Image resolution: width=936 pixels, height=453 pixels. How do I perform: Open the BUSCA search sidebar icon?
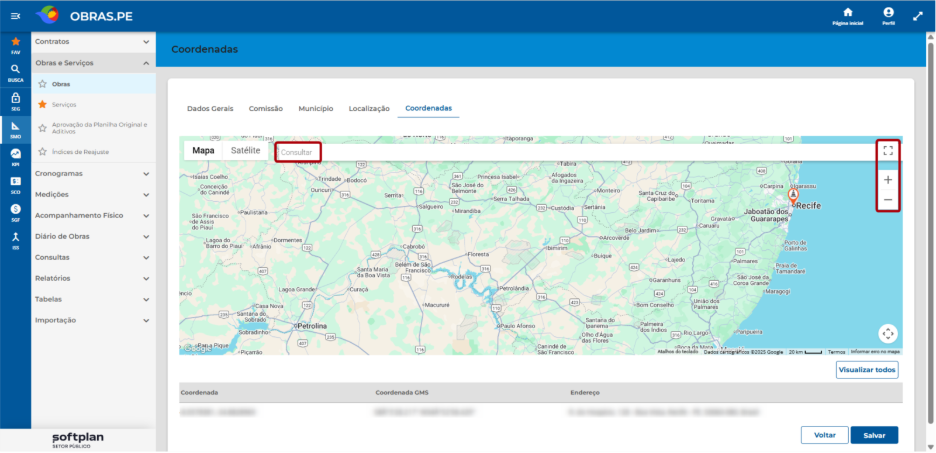click(x=16, y=72)
